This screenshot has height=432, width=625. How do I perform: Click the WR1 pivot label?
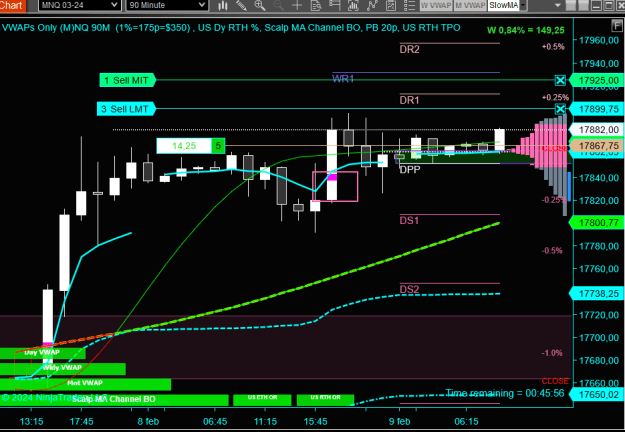tap(343, 79)
